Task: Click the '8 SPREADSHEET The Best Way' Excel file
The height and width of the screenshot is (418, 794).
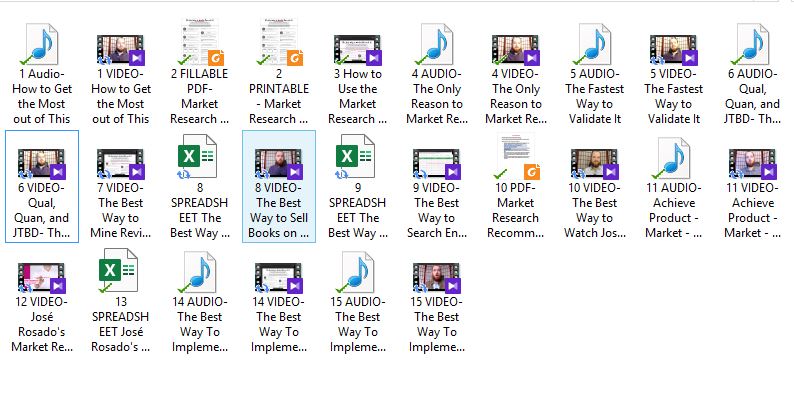Action: (200, 160)
